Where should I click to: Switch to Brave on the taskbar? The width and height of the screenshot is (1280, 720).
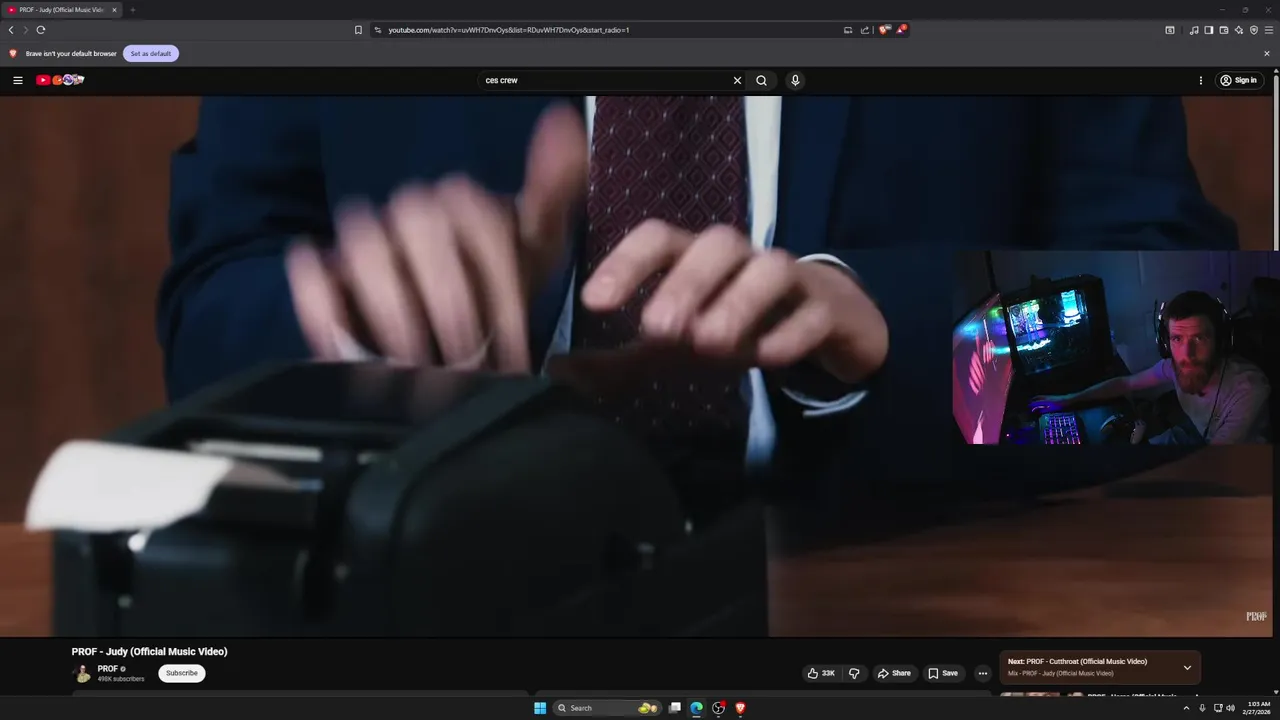tap(740, 708)
